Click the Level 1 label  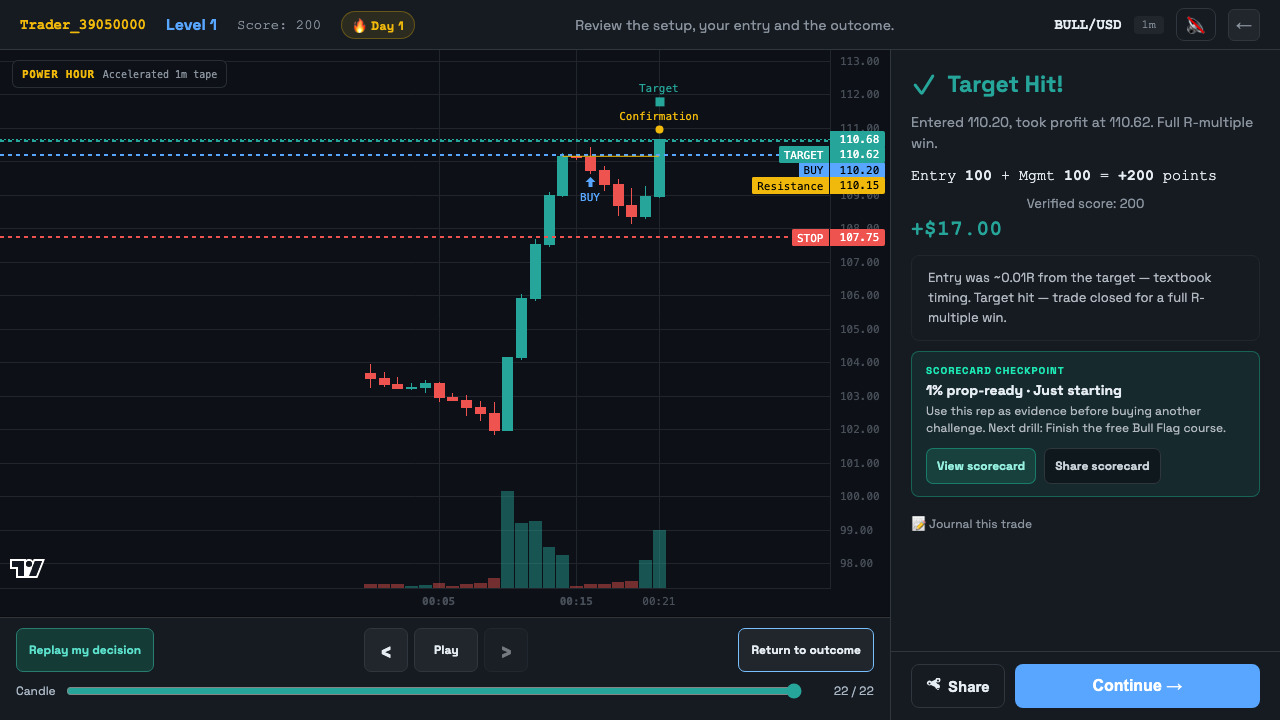coord(191,25)
